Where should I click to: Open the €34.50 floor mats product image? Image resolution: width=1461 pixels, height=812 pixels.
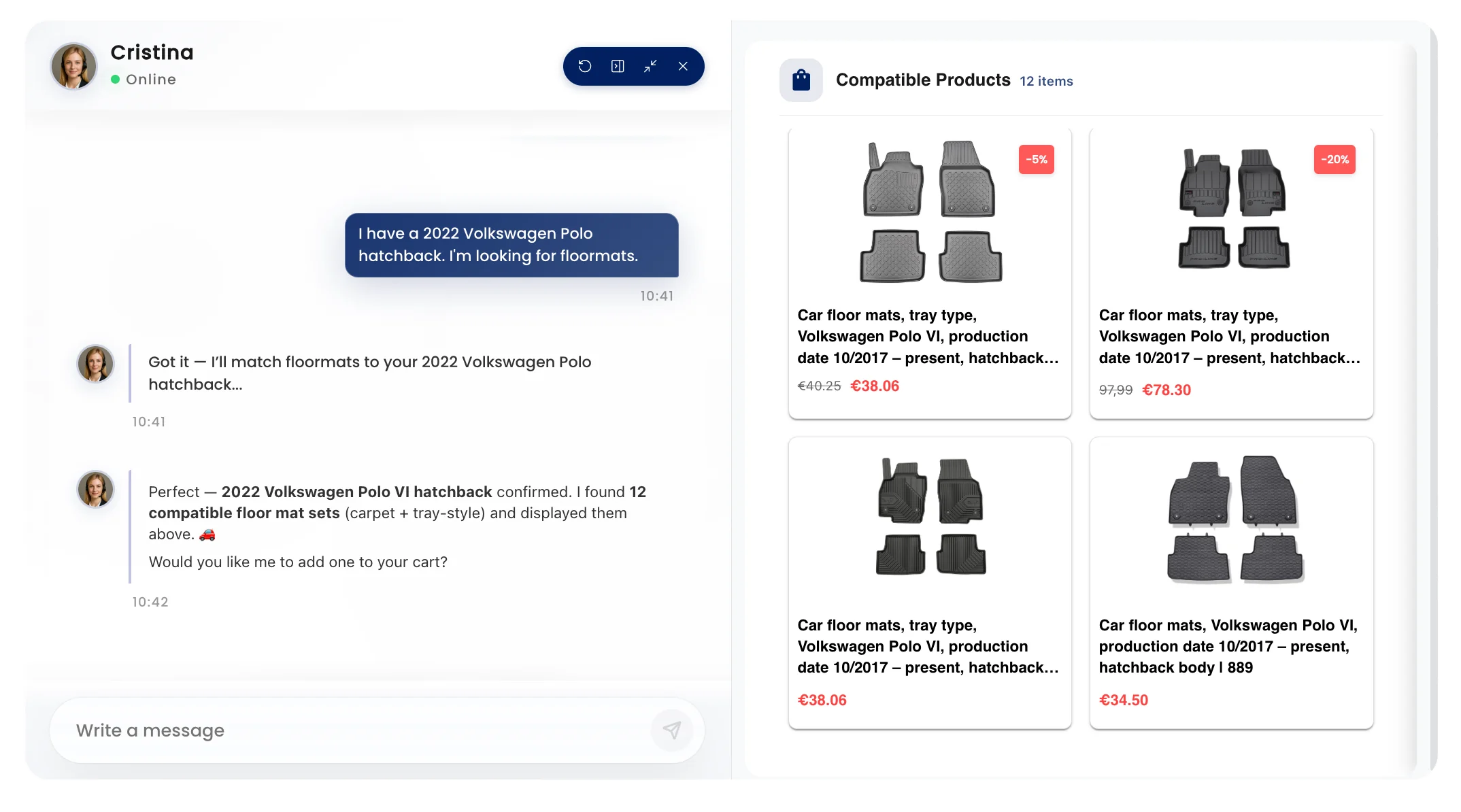point(1235,520)
